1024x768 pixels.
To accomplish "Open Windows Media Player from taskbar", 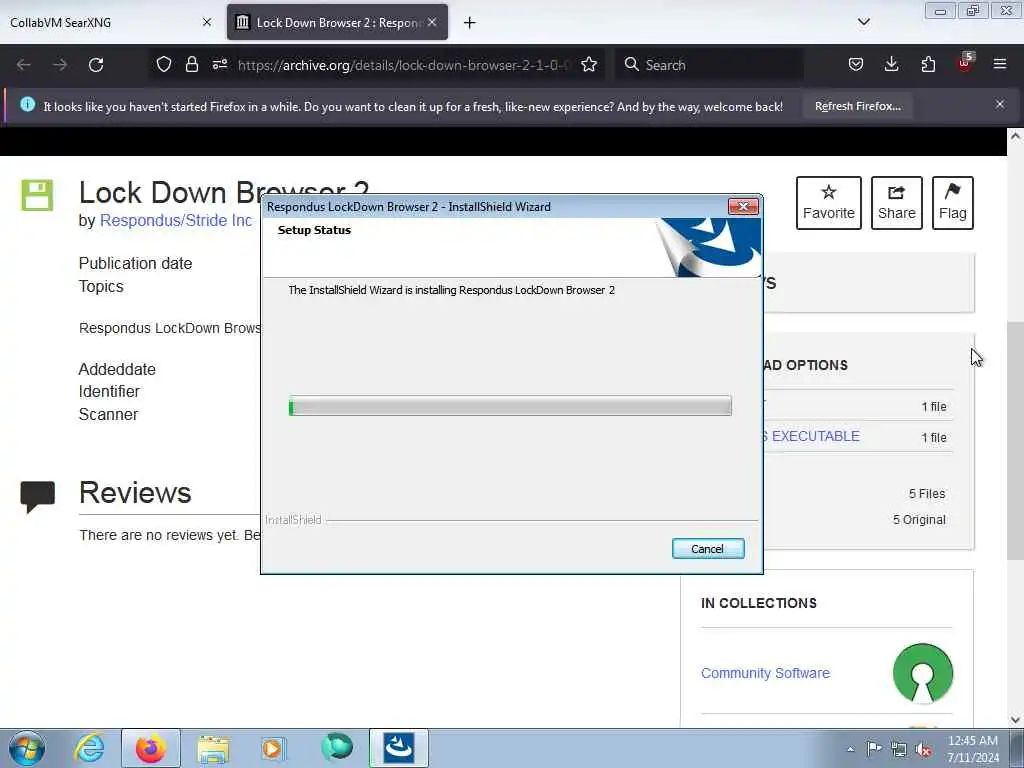I will click(x=272, y=748).
